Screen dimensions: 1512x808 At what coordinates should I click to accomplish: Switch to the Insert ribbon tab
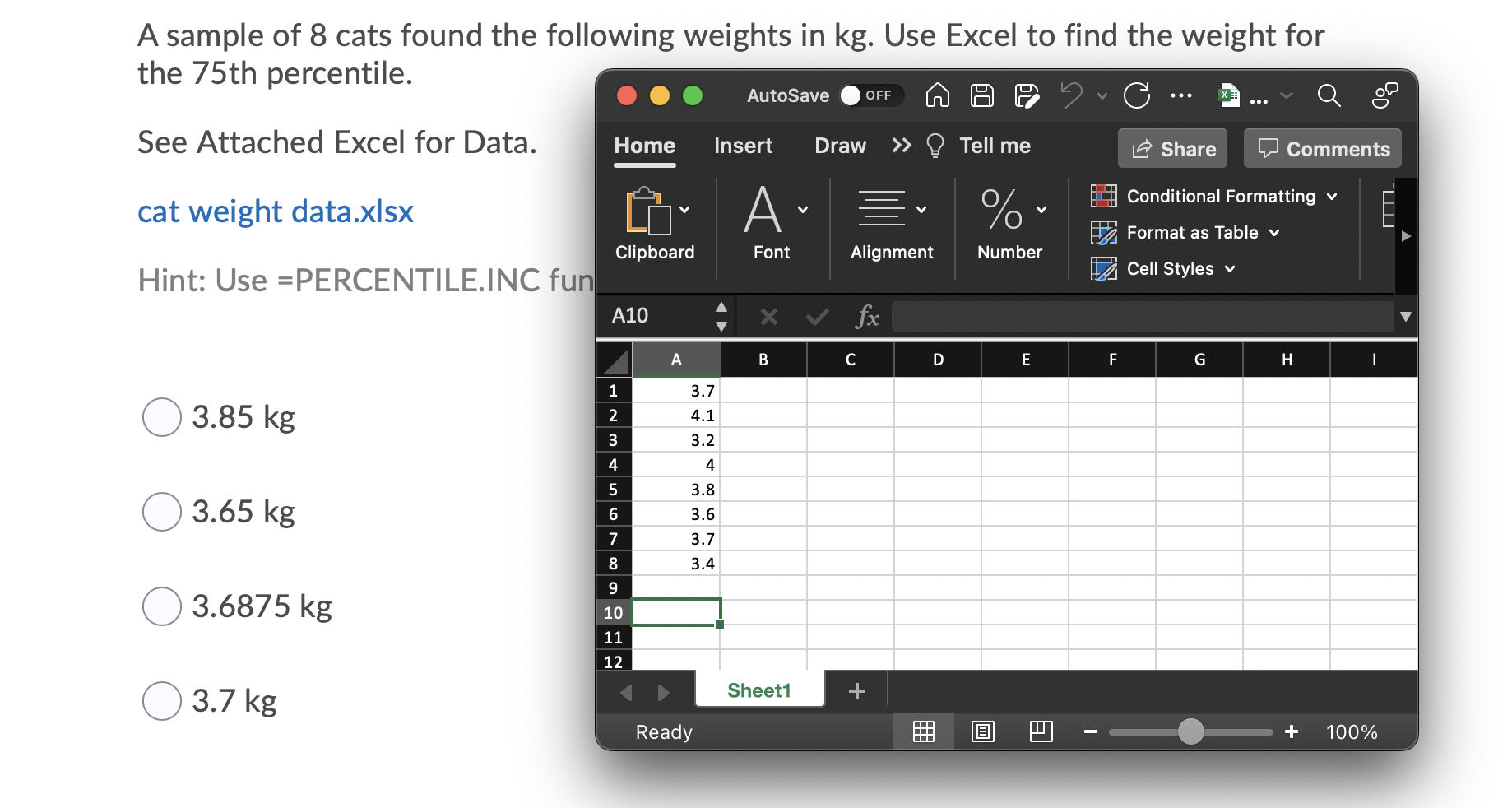click(743, 146)
